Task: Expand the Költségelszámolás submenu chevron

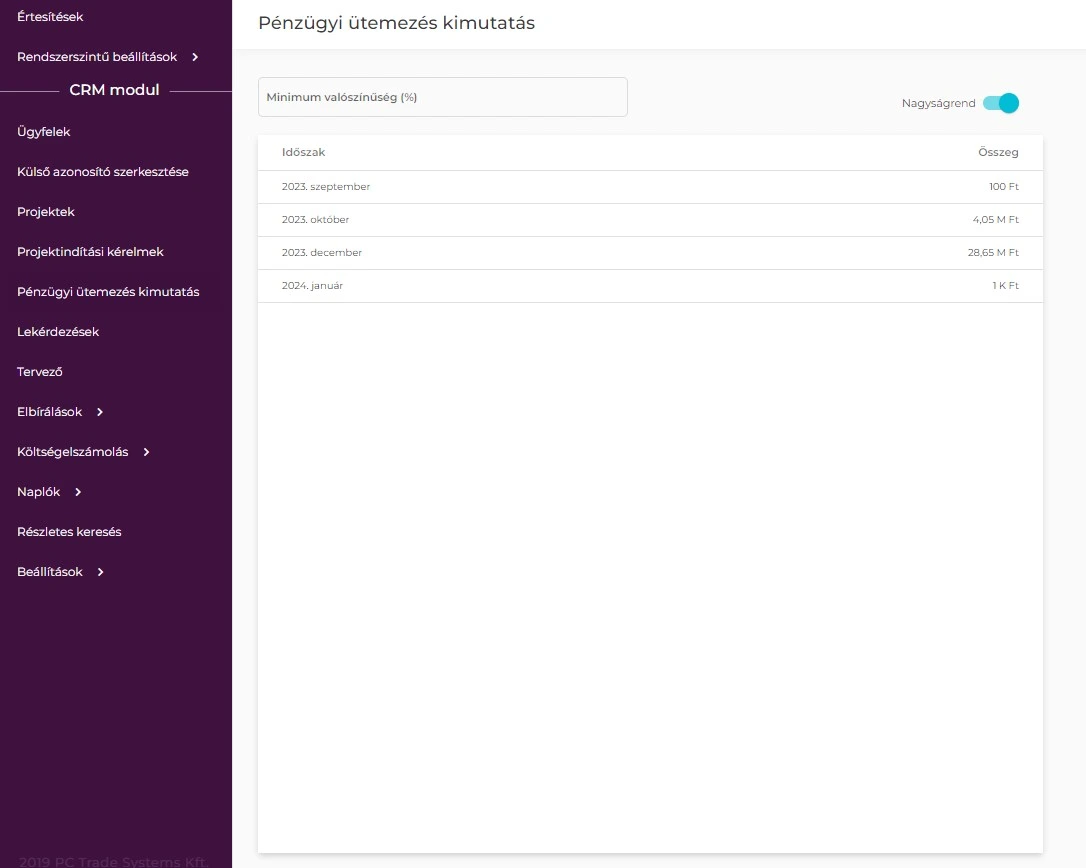Action: pos(146,452)
